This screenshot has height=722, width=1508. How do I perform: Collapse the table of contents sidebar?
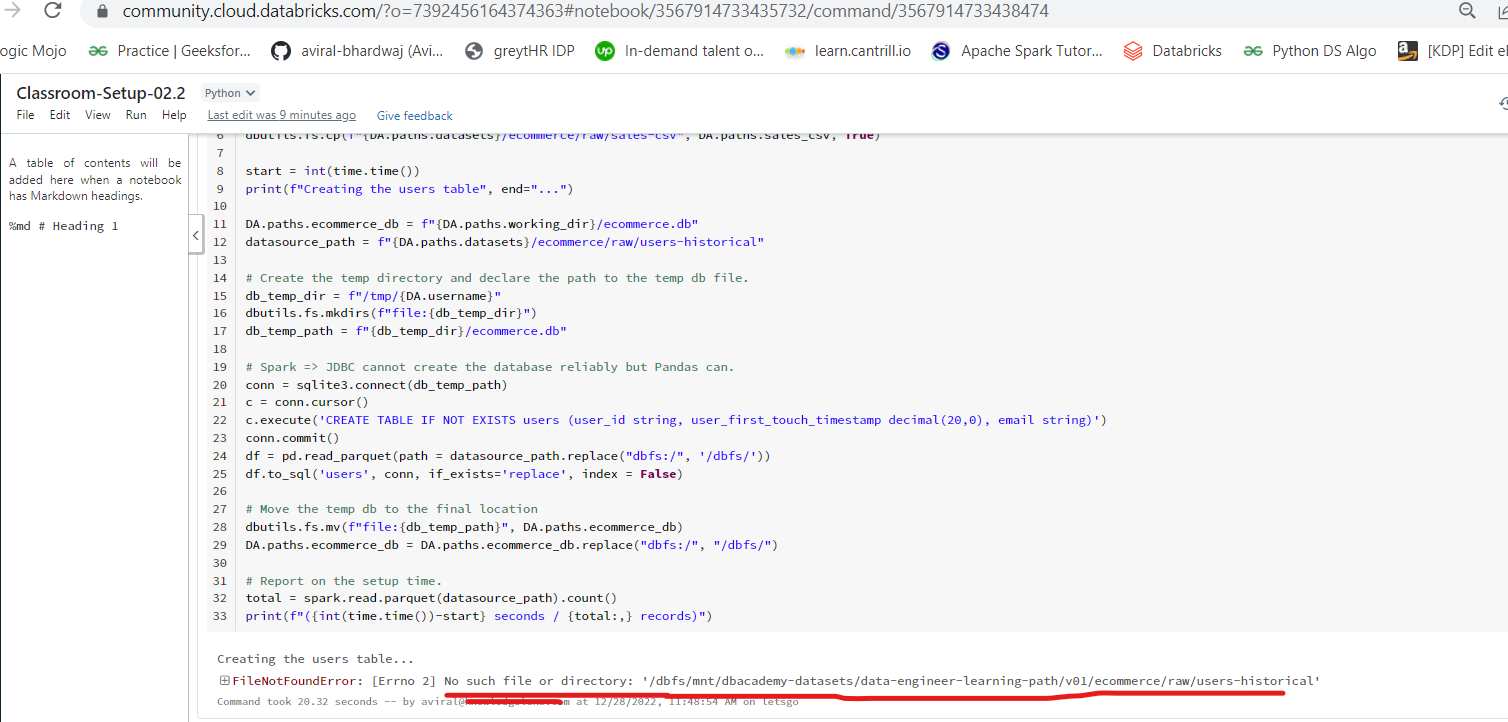coord(196,237)
